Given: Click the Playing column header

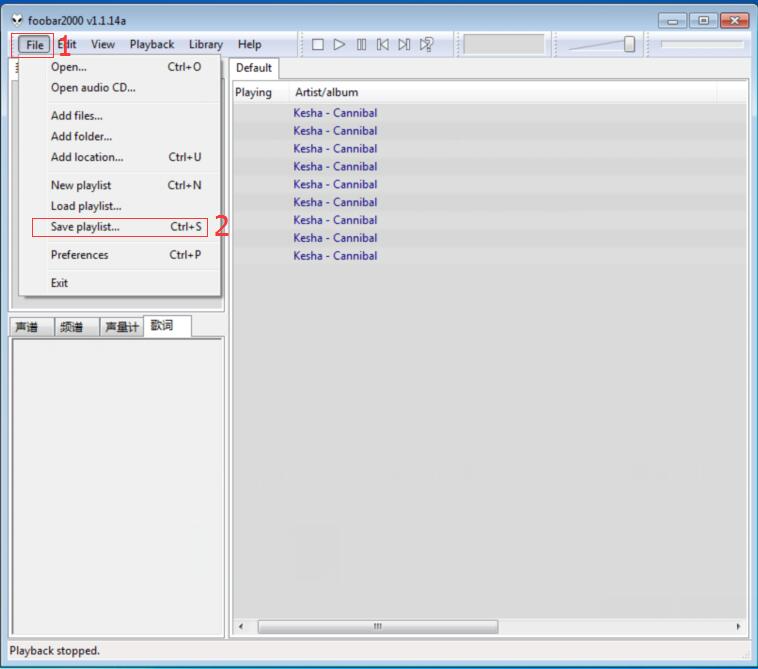Looking at the screenshot, I should click(x=261, y=92).
